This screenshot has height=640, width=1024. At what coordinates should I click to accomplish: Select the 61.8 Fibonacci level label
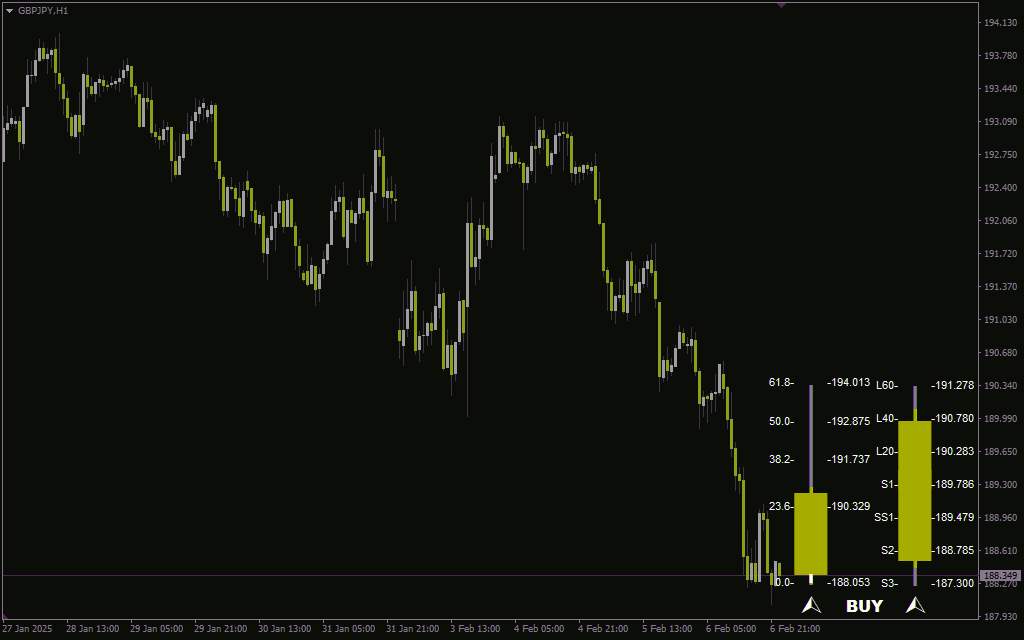coord(781,382)
